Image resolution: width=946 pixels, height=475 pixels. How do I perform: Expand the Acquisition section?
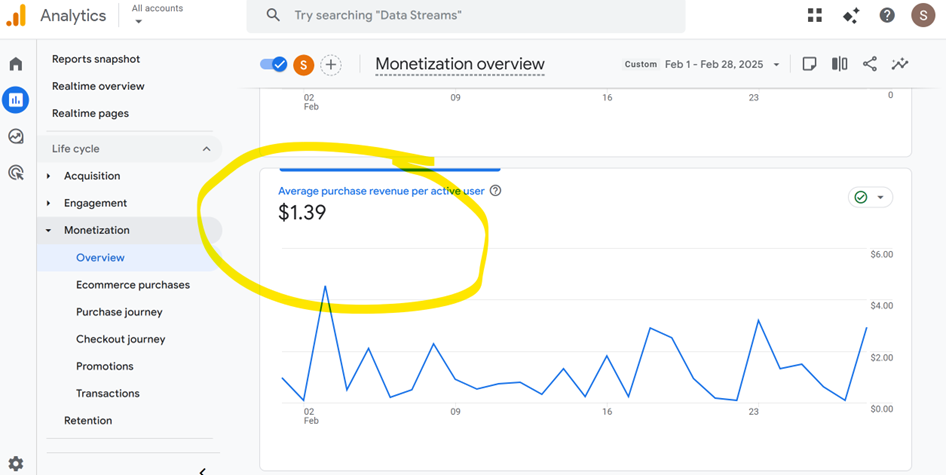[x=49, y=176]
